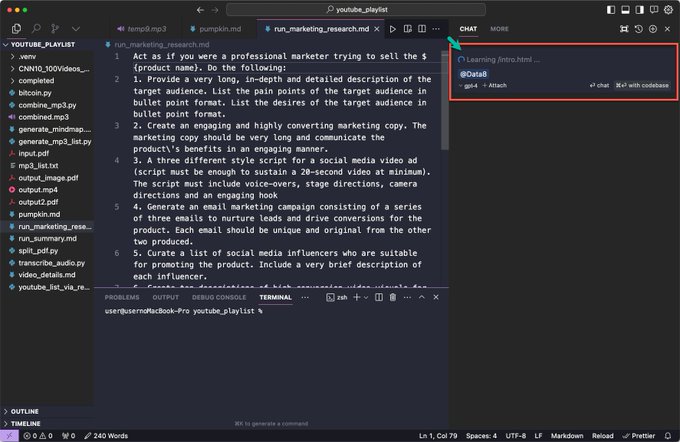
Task: Toggle the bottom panel layout icon
Action: 625,10
